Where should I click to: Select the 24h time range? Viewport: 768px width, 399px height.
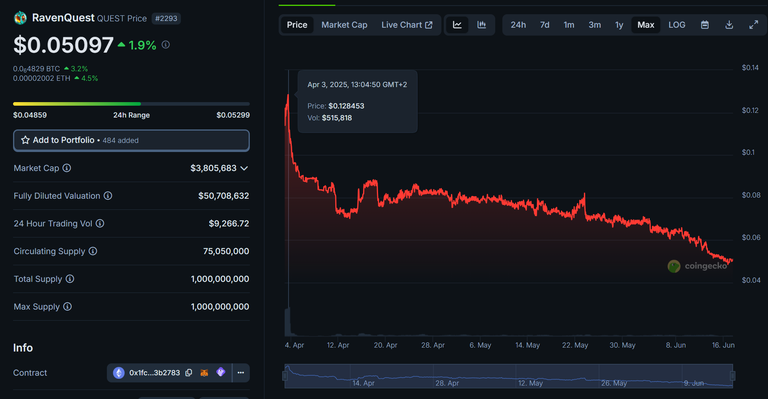518,25
